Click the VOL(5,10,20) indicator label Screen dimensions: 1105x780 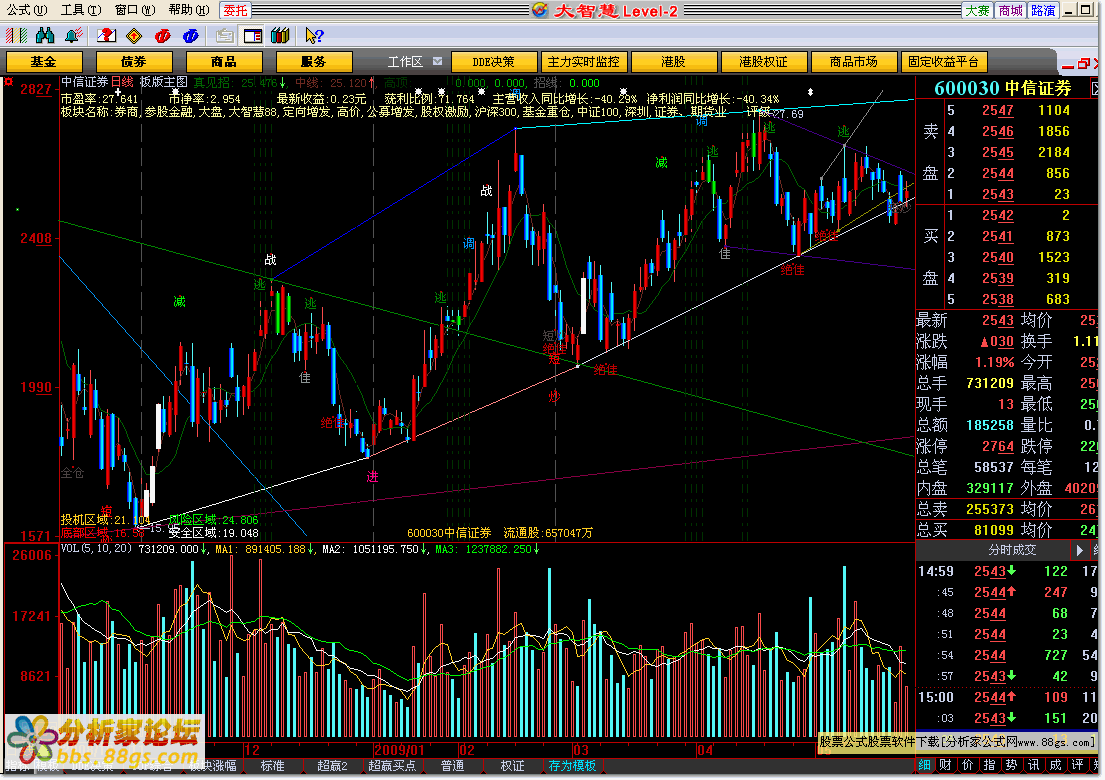(97, 548)
